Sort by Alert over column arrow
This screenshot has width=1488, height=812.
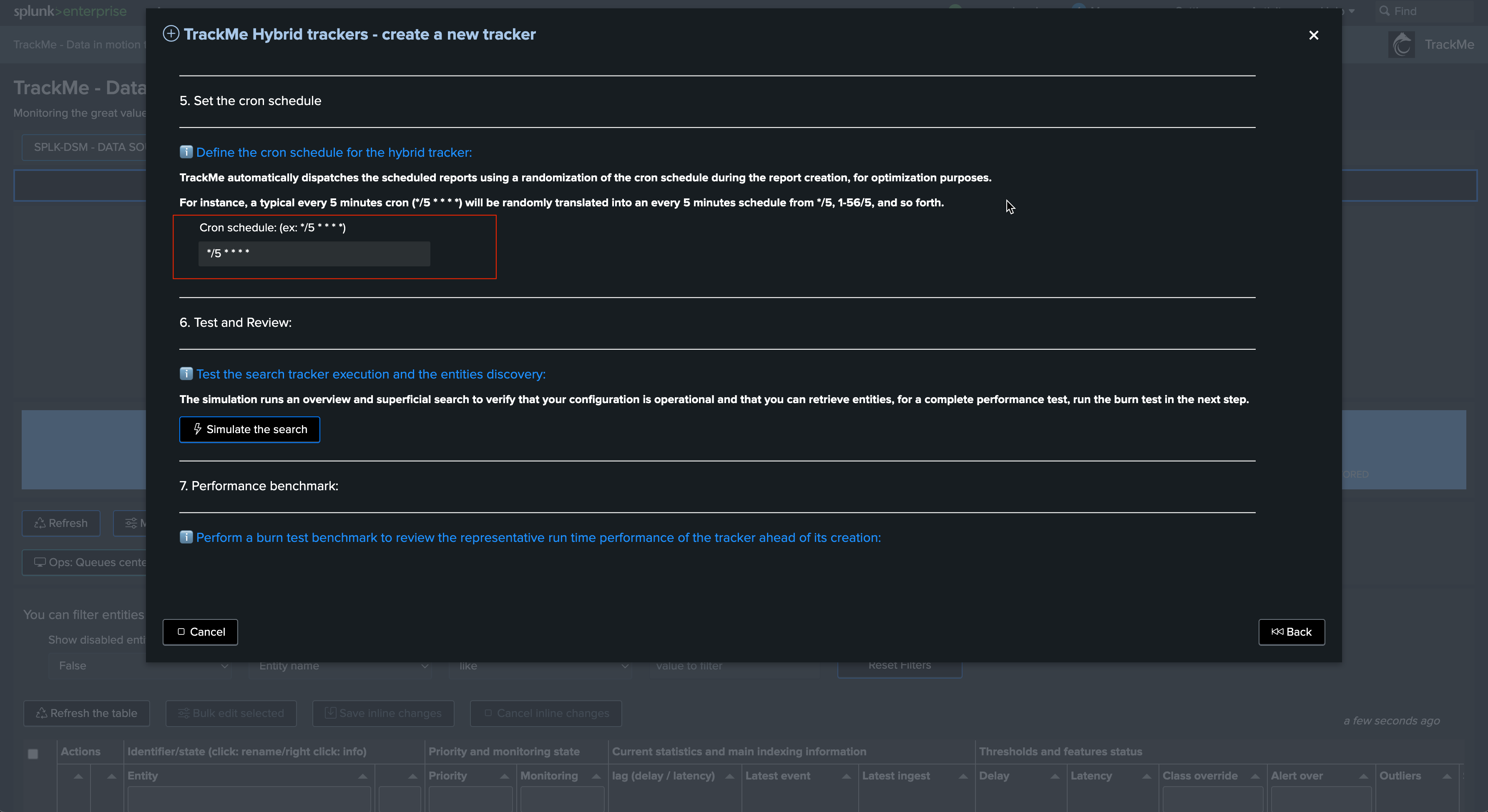tap(1364, 776)
